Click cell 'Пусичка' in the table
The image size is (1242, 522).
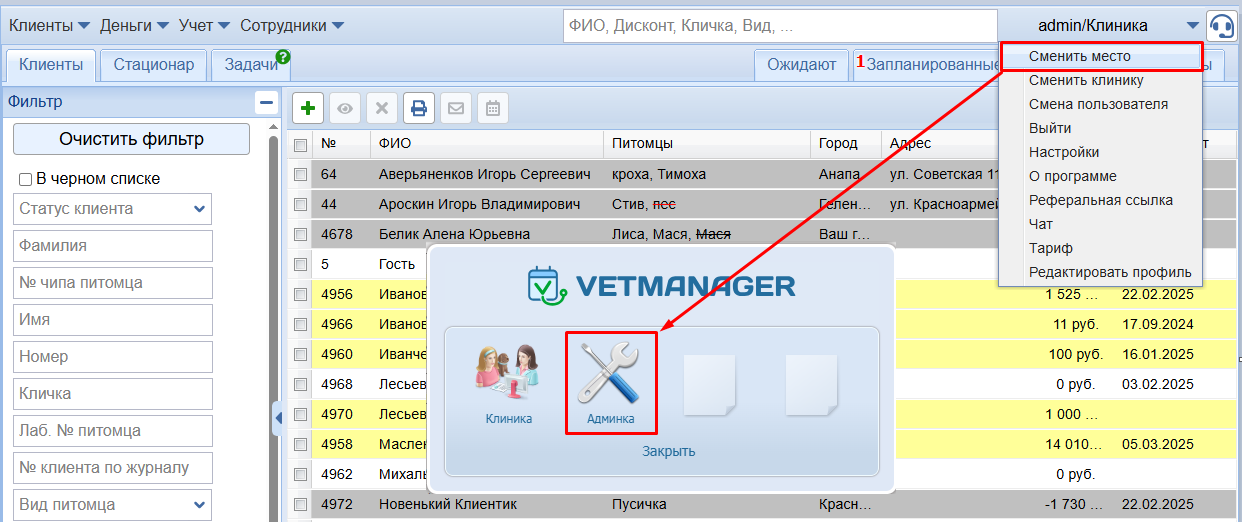tap(639, 504)
